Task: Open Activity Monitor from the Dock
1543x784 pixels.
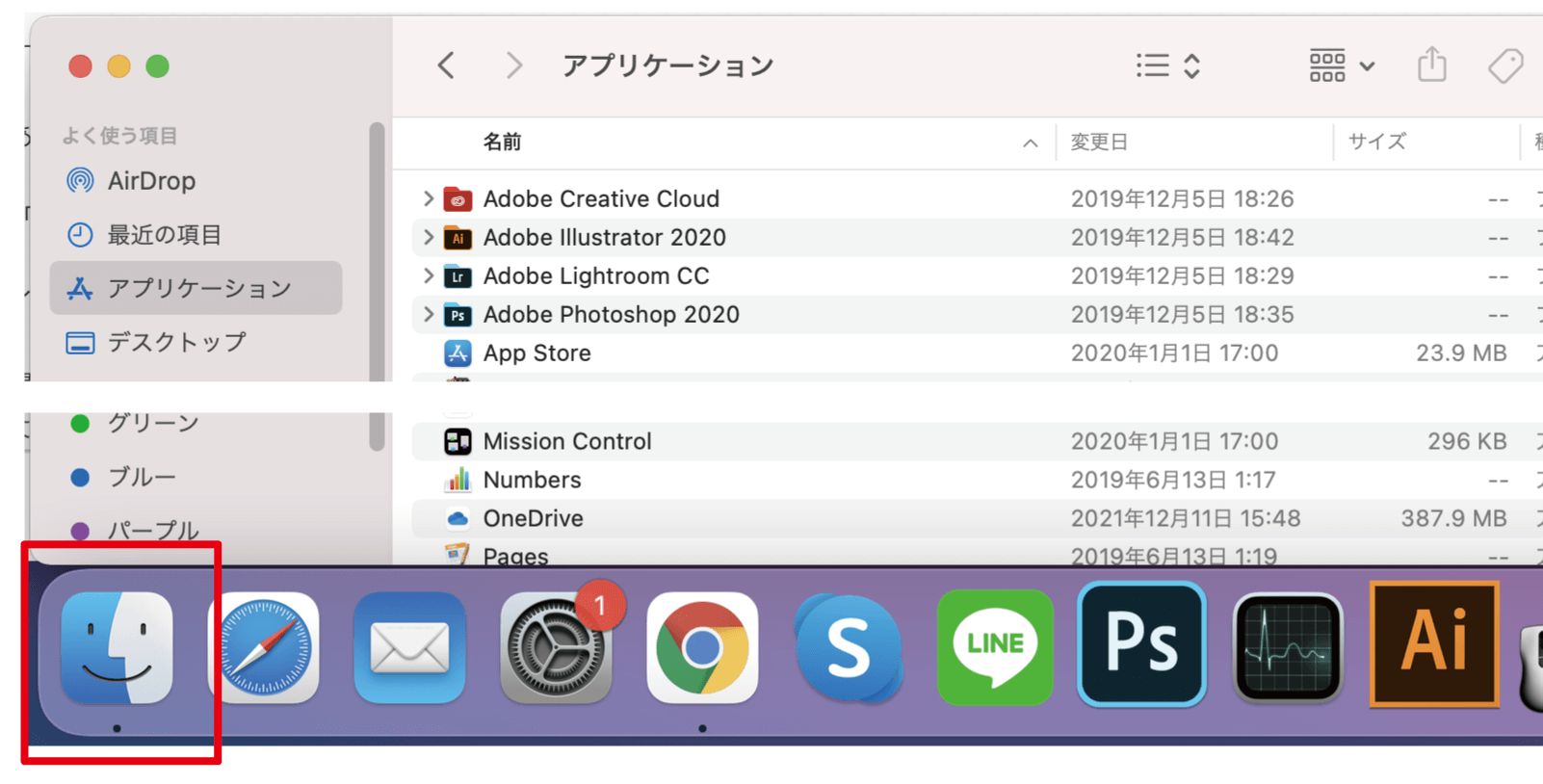Action: [1288, 648]
